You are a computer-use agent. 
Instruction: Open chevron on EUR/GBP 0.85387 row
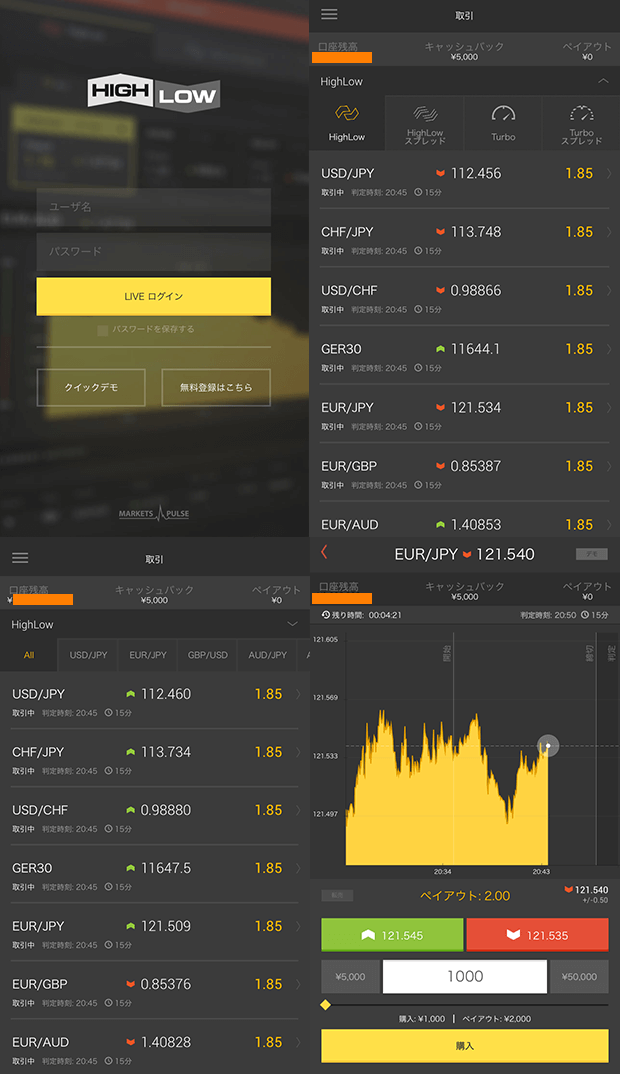tap(608, 466)
